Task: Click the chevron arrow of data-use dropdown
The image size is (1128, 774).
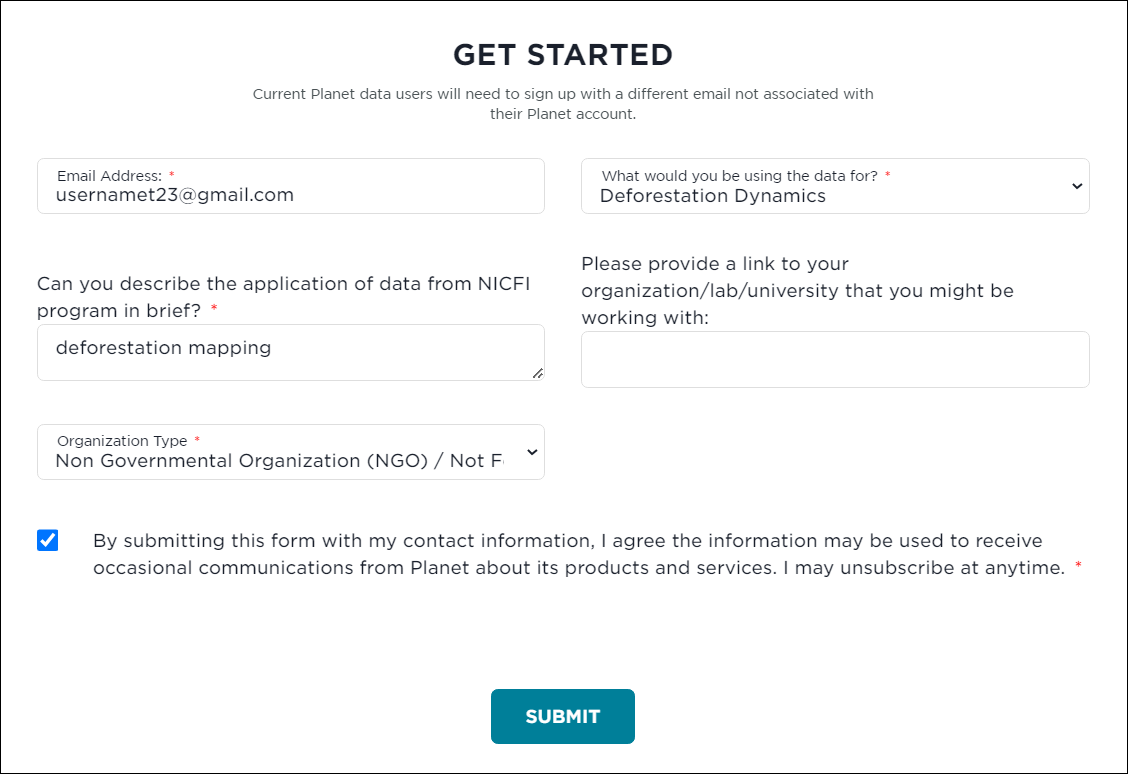Action: click(x=1076, y=186)
